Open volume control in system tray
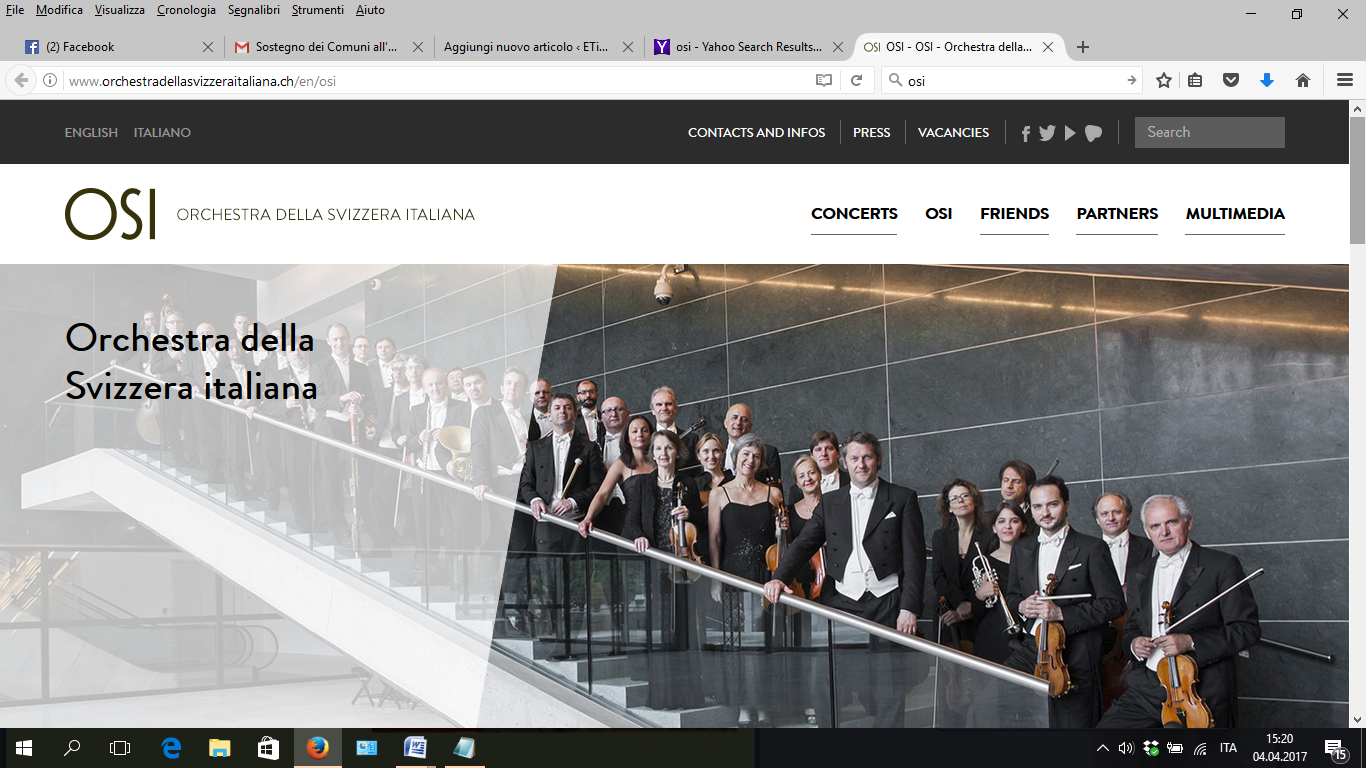This screenshot has width=1366, height=768. [1126, 748]
